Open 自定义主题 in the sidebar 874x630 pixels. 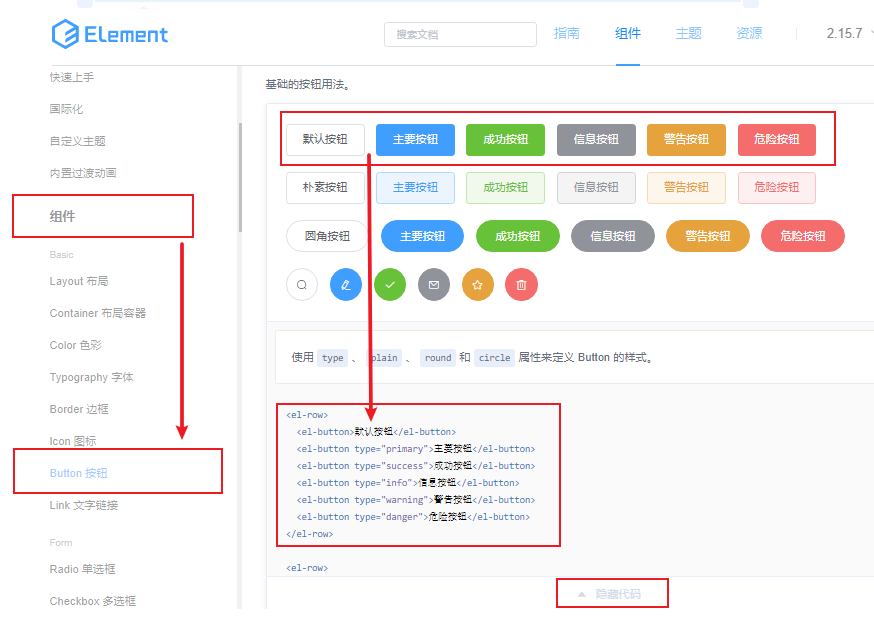pyautogui.click(x=77, y=141)
